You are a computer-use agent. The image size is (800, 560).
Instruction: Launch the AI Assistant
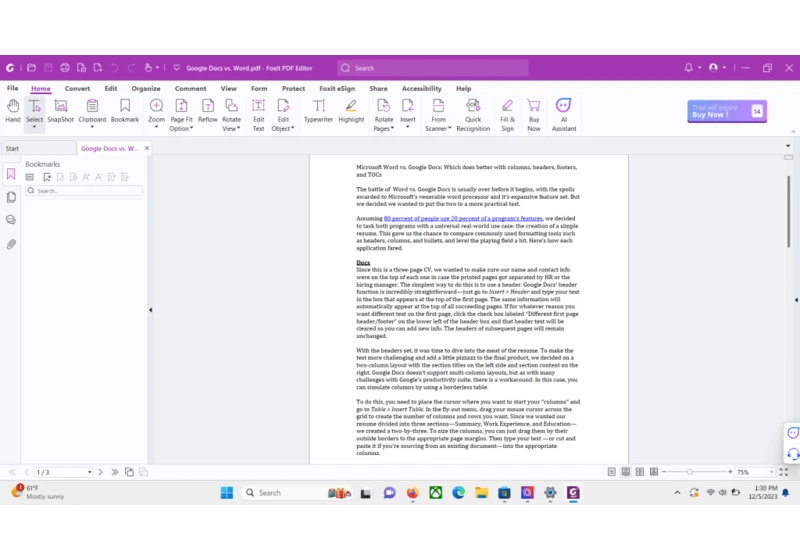564,115
